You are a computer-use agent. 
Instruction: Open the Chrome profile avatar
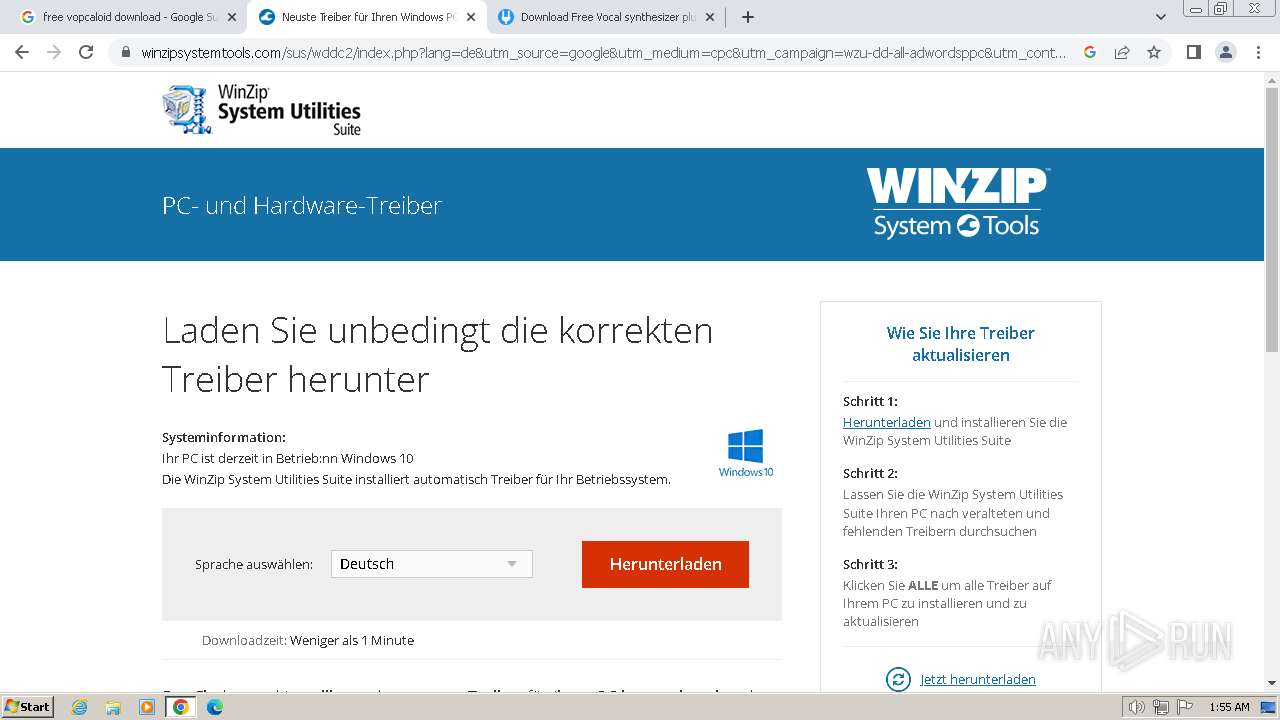[x=1225, y=52]
